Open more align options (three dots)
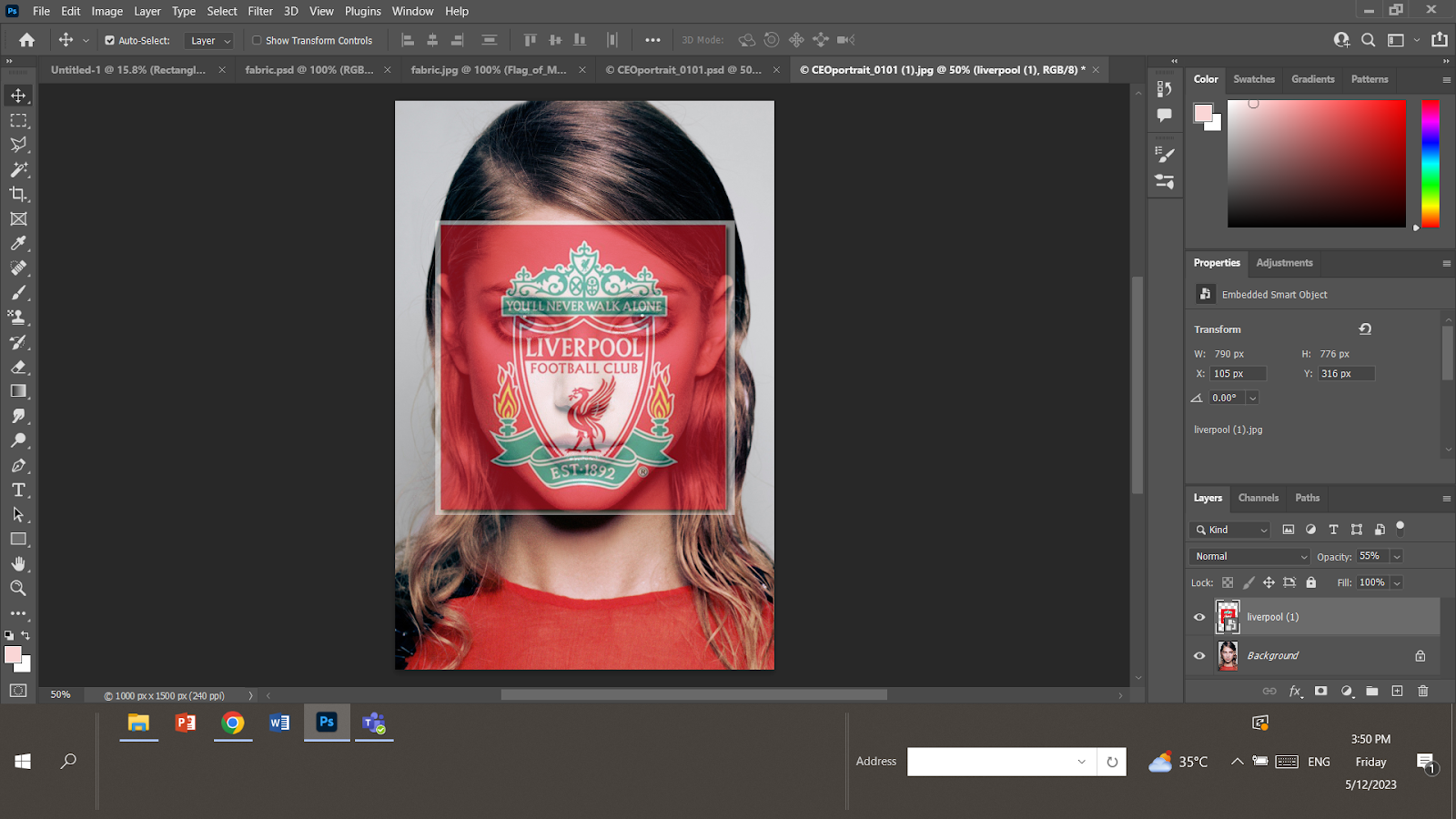This screenshot has width=1456, height=819. pyautogui.click(x=652, y=40)
